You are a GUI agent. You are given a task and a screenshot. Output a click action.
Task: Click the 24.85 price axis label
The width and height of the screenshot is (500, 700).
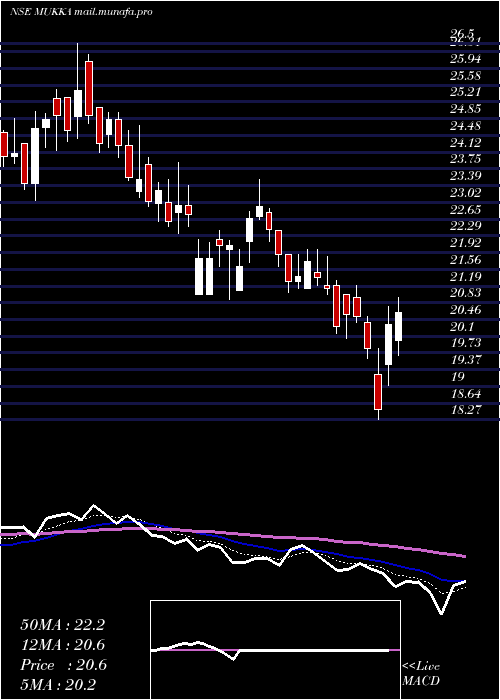(466, 109)
